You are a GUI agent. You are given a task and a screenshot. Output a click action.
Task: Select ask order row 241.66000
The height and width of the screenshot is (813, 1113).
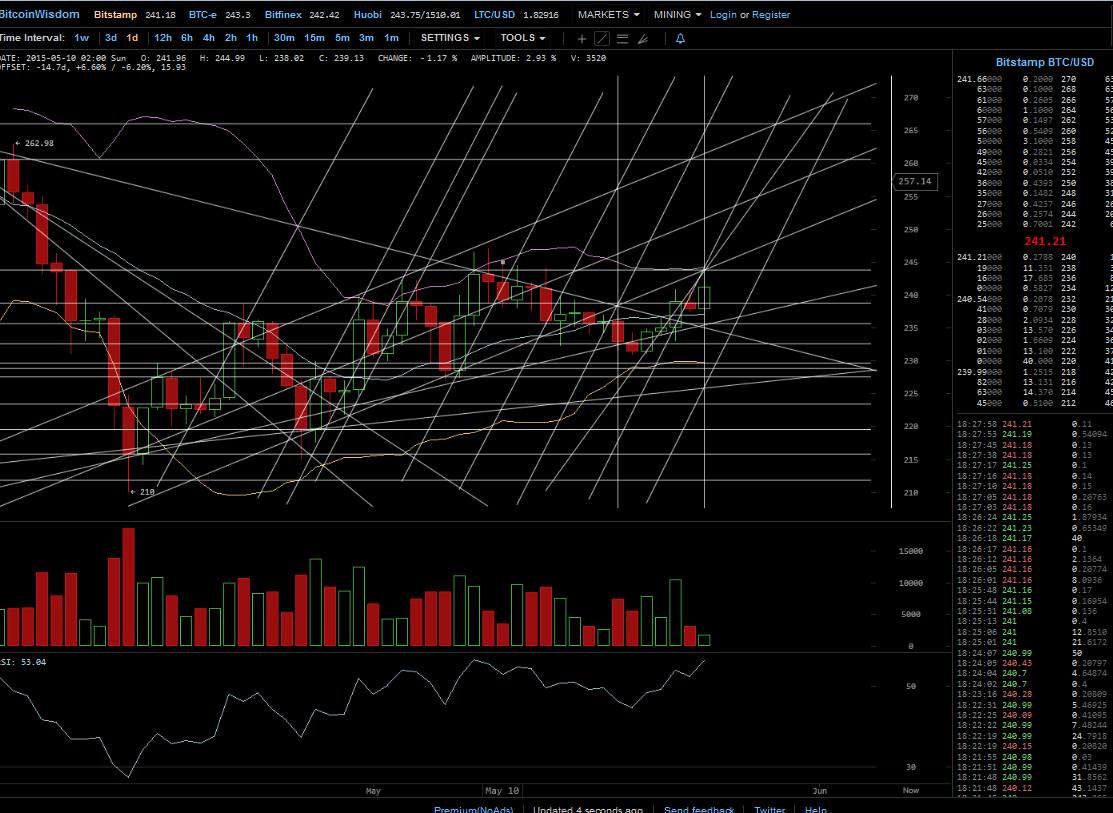(1035, 79)
